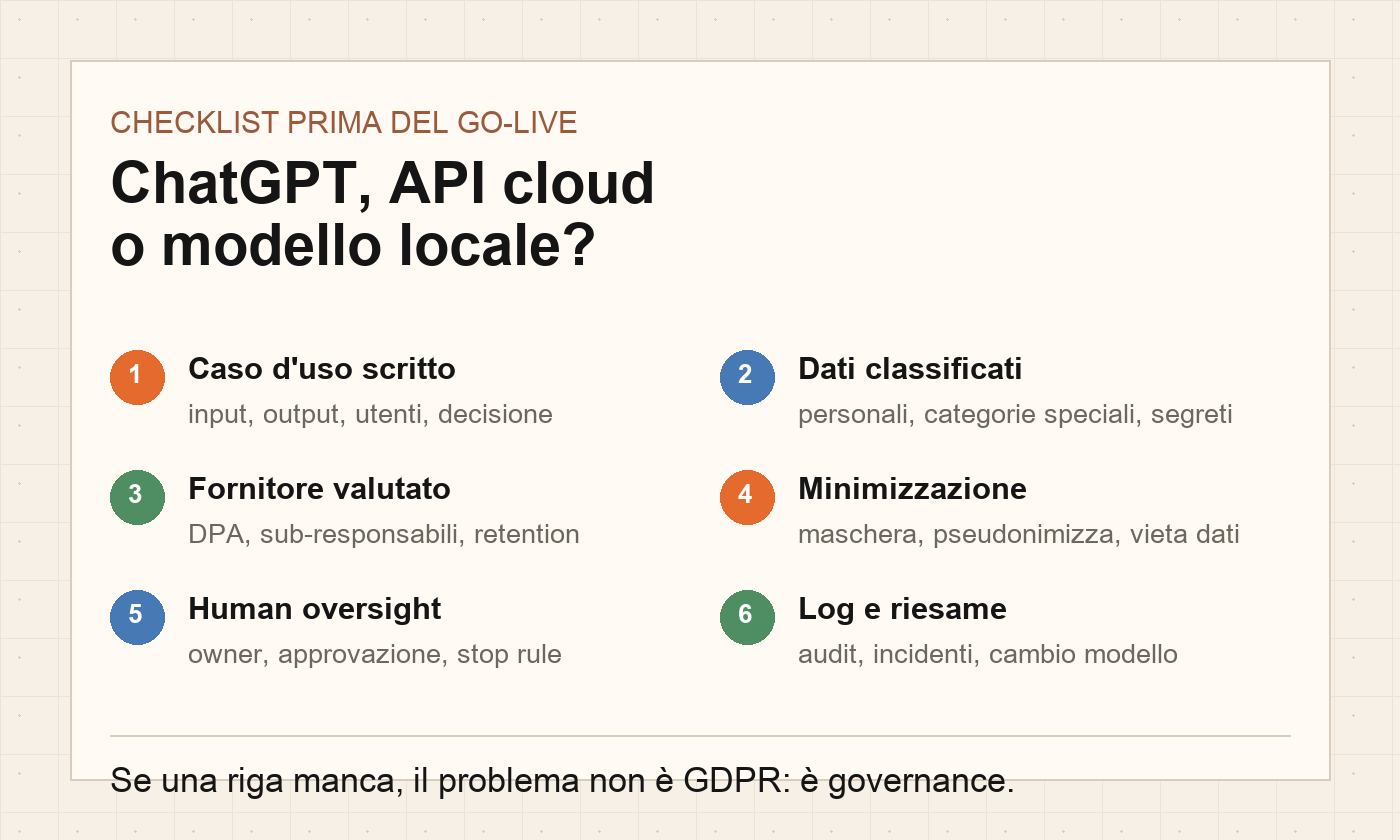1400x840 pixels.
Task: Click "DPA, sub-responsabili, retention" subtitle
Action: (x=384, y=534)
